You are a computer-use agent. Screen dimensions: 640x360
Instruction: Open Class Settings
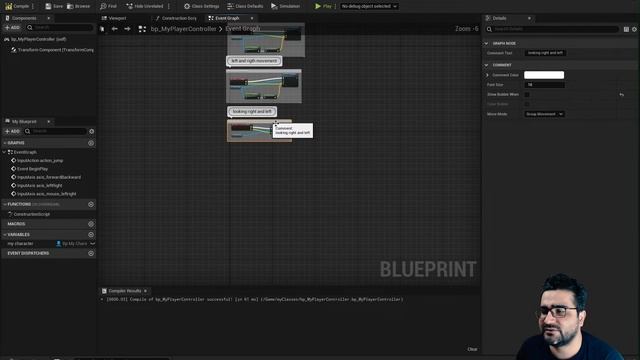coord(202,6)
